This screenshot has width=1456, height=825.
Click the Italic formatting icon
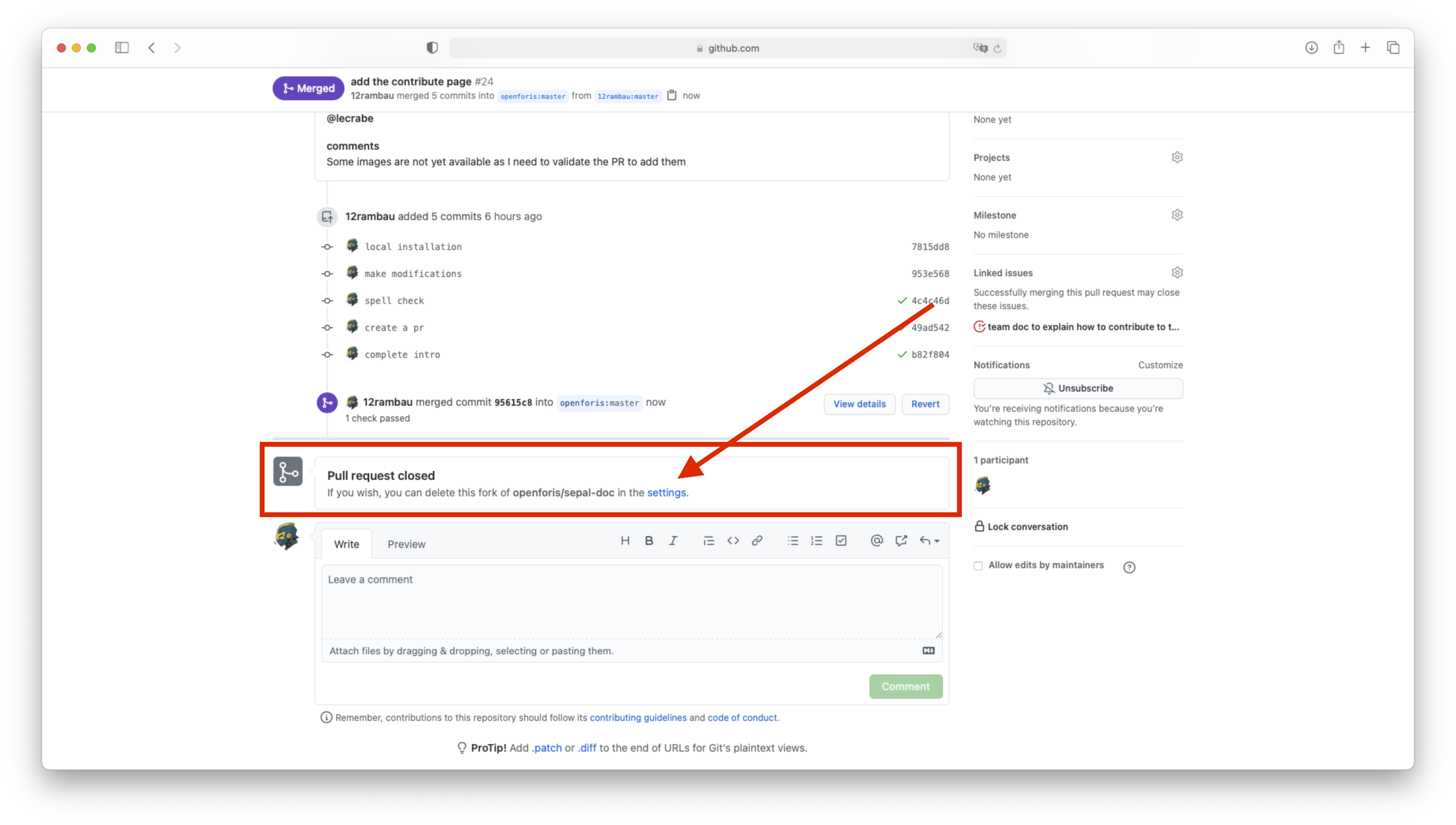(x=673, y=541)
